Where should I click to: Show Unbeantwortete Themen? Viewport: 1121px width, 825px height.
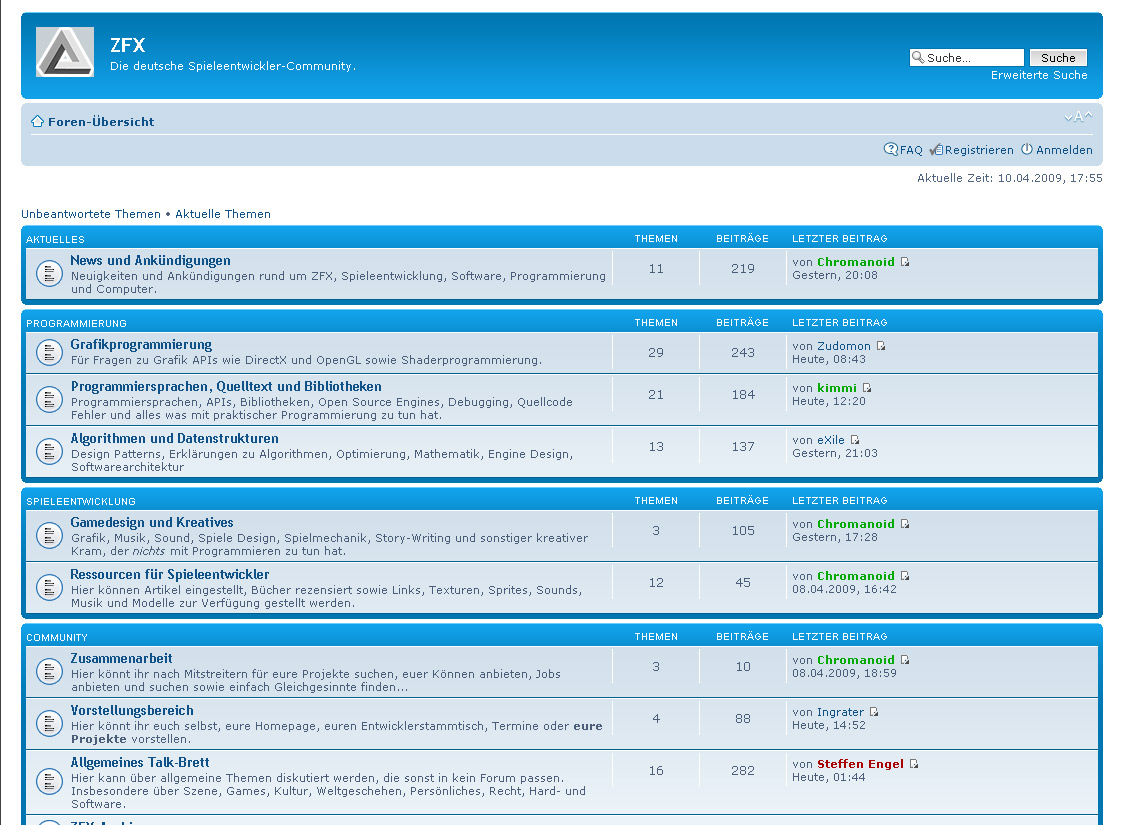tap(91, 214)
